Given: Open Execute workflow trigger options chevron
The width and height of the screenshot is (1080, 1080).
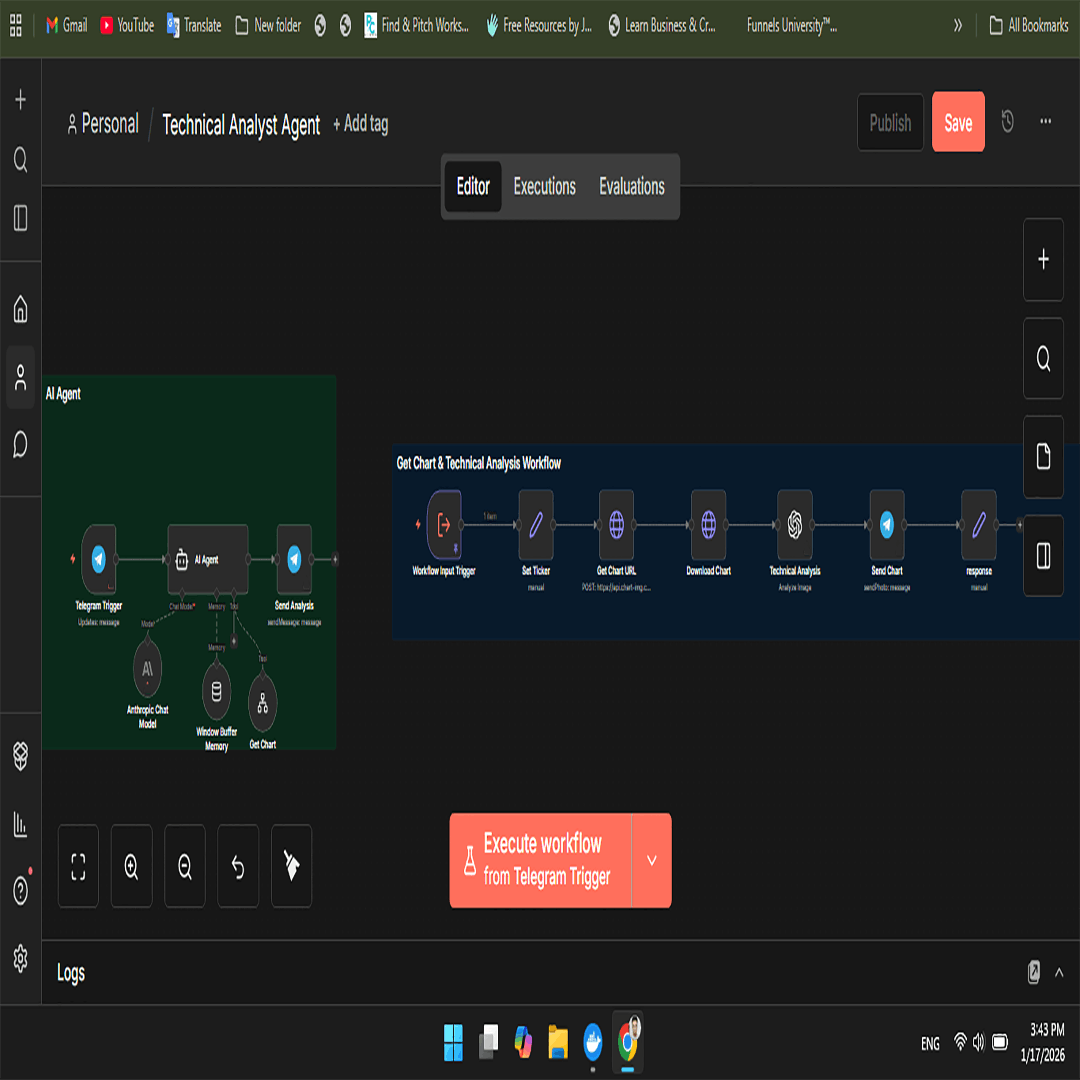Looking at the screenshot, I should 651,860.
